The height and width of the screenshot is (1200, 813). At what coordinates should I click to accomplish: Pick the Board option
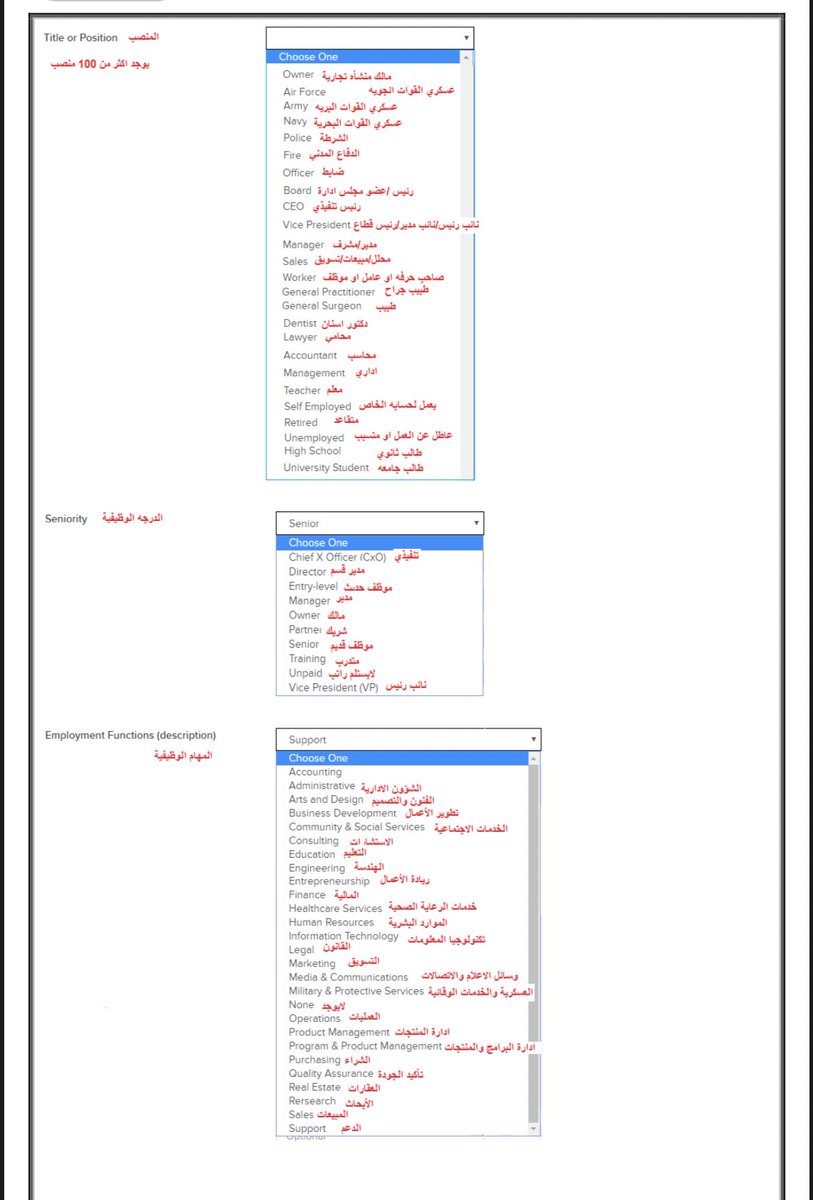[297, 190]
